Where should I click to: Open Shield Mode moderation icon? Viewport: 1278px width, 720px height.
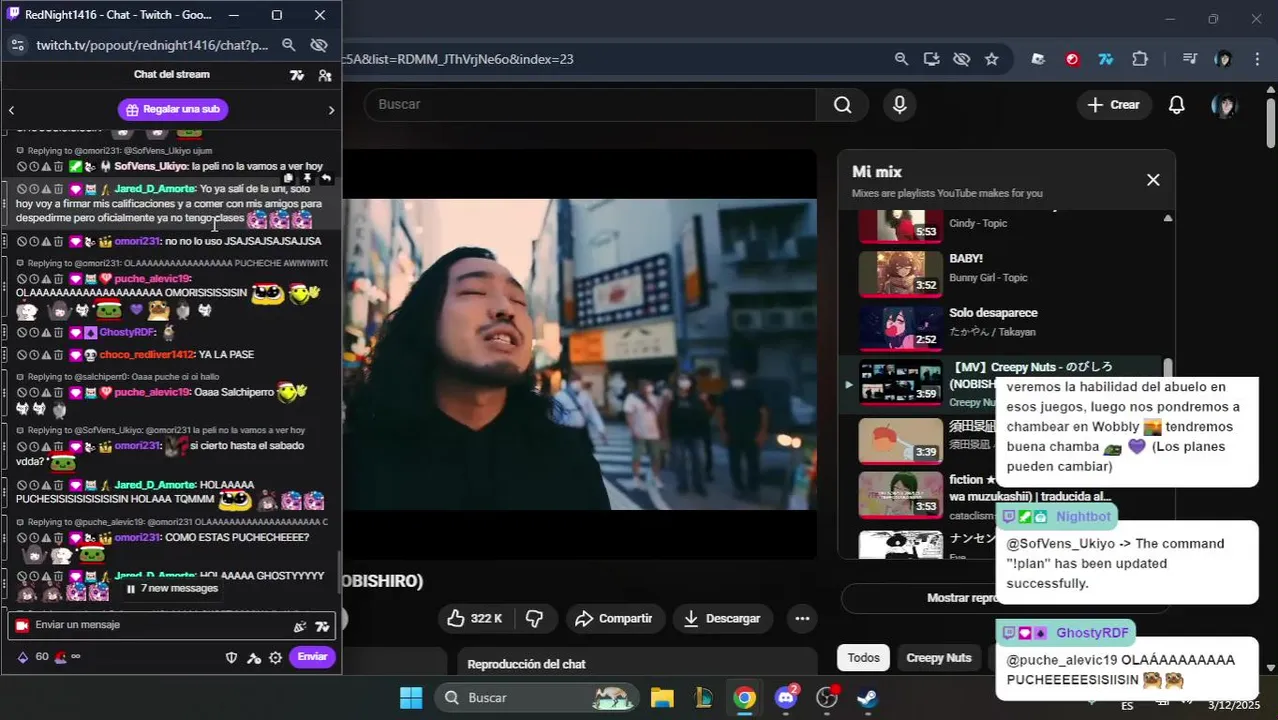point(231,657)
